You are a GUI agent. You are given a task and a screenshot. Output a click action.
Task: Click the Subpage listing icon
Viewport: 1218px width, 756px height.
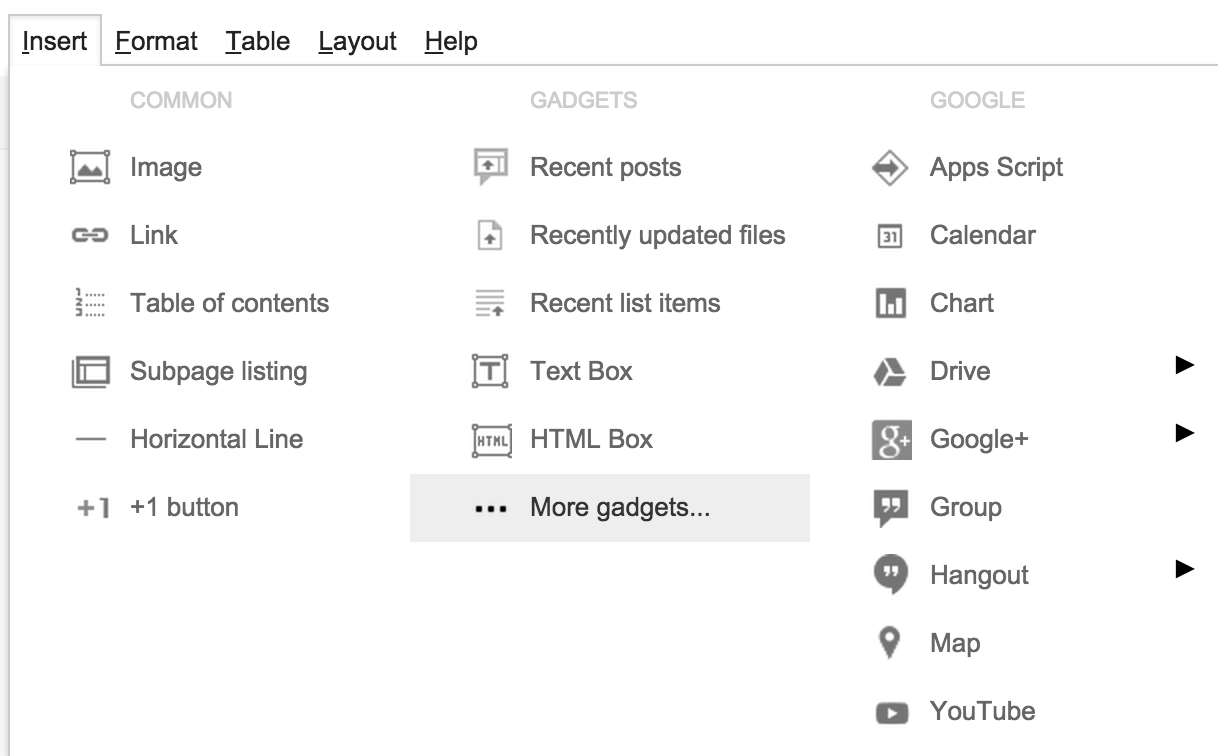(x=90, y=372)
